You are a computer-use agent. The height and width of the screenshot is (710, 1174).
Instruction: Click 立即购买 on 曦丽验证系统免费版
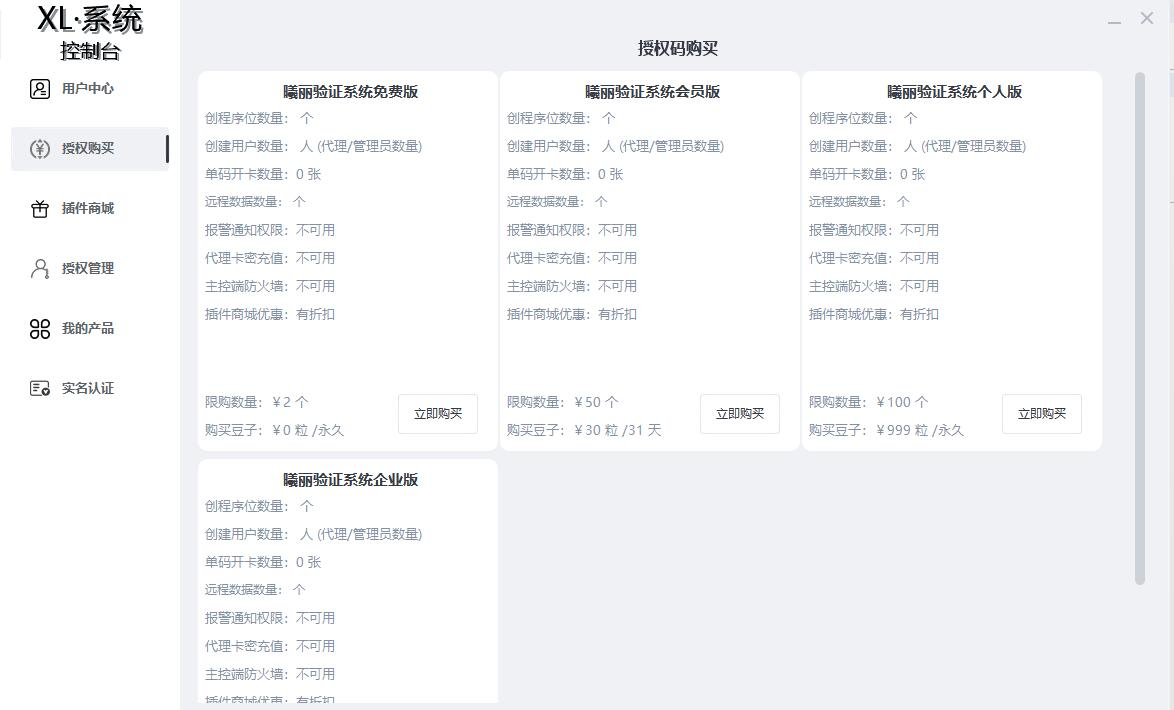coord(437,413)
